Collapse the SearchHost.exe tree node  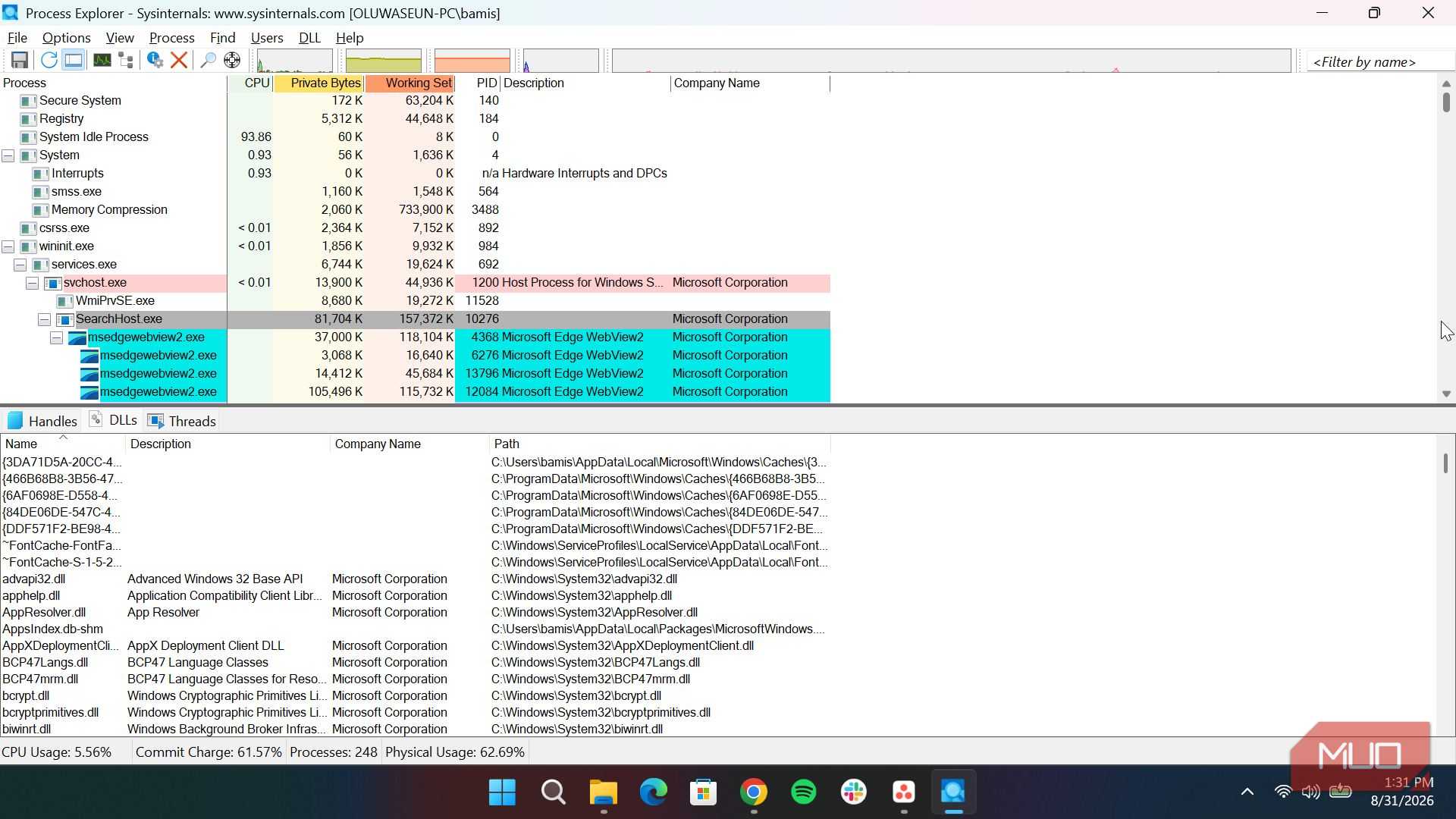click(x=45, y=319)
